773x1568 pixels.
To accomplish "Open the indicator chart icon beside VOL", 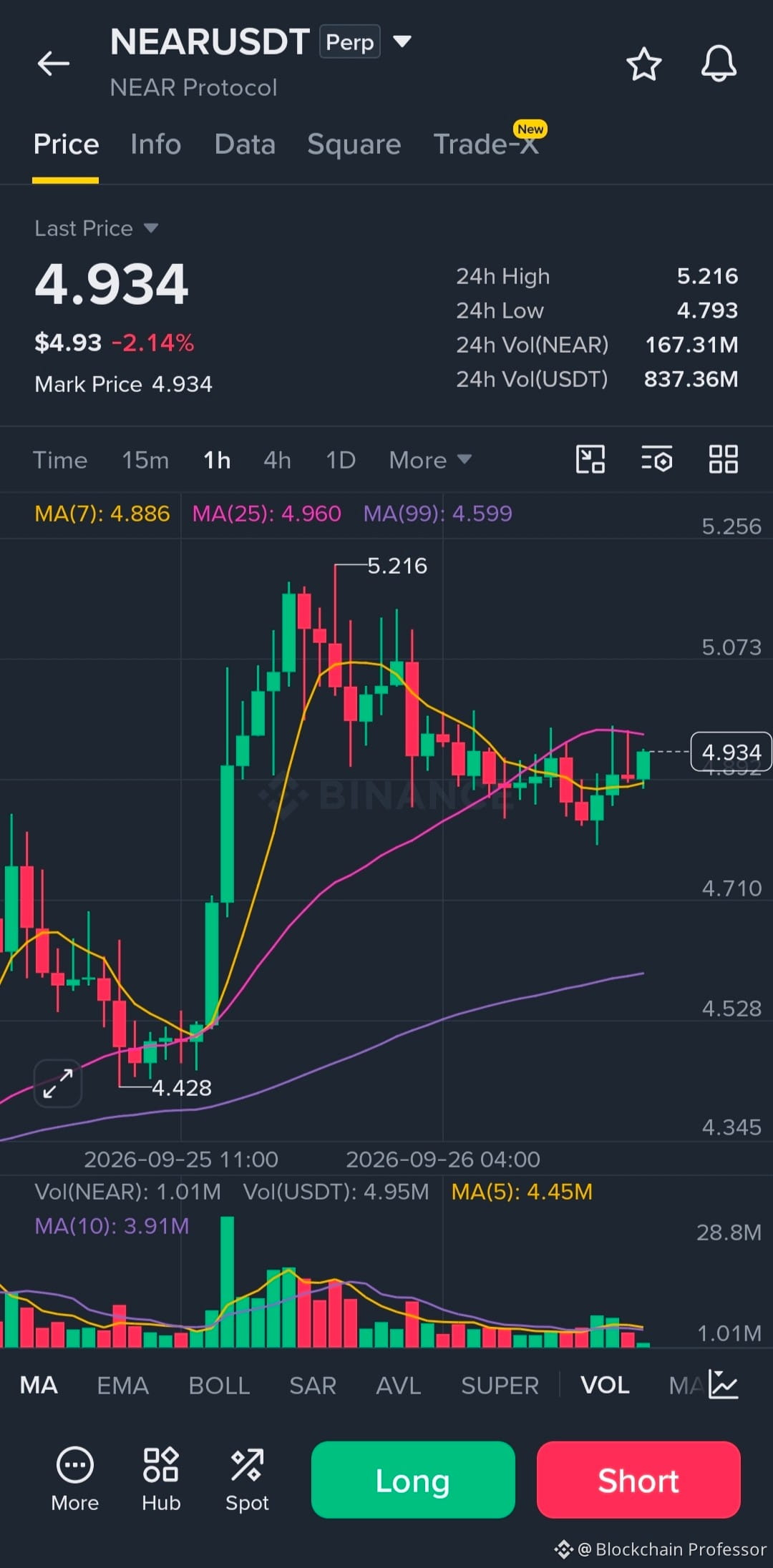I will coord(723,1384).
